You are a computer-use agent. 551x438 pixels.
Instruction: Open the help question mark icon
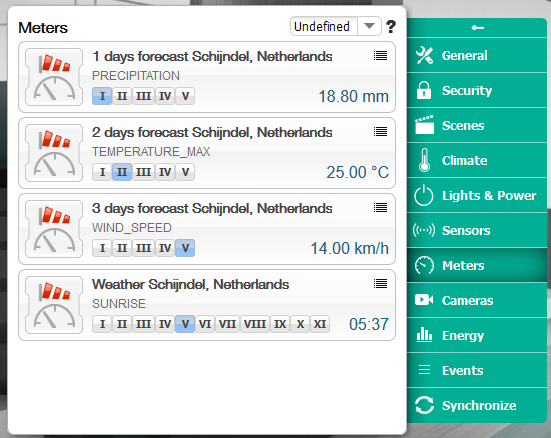[391, 27]
